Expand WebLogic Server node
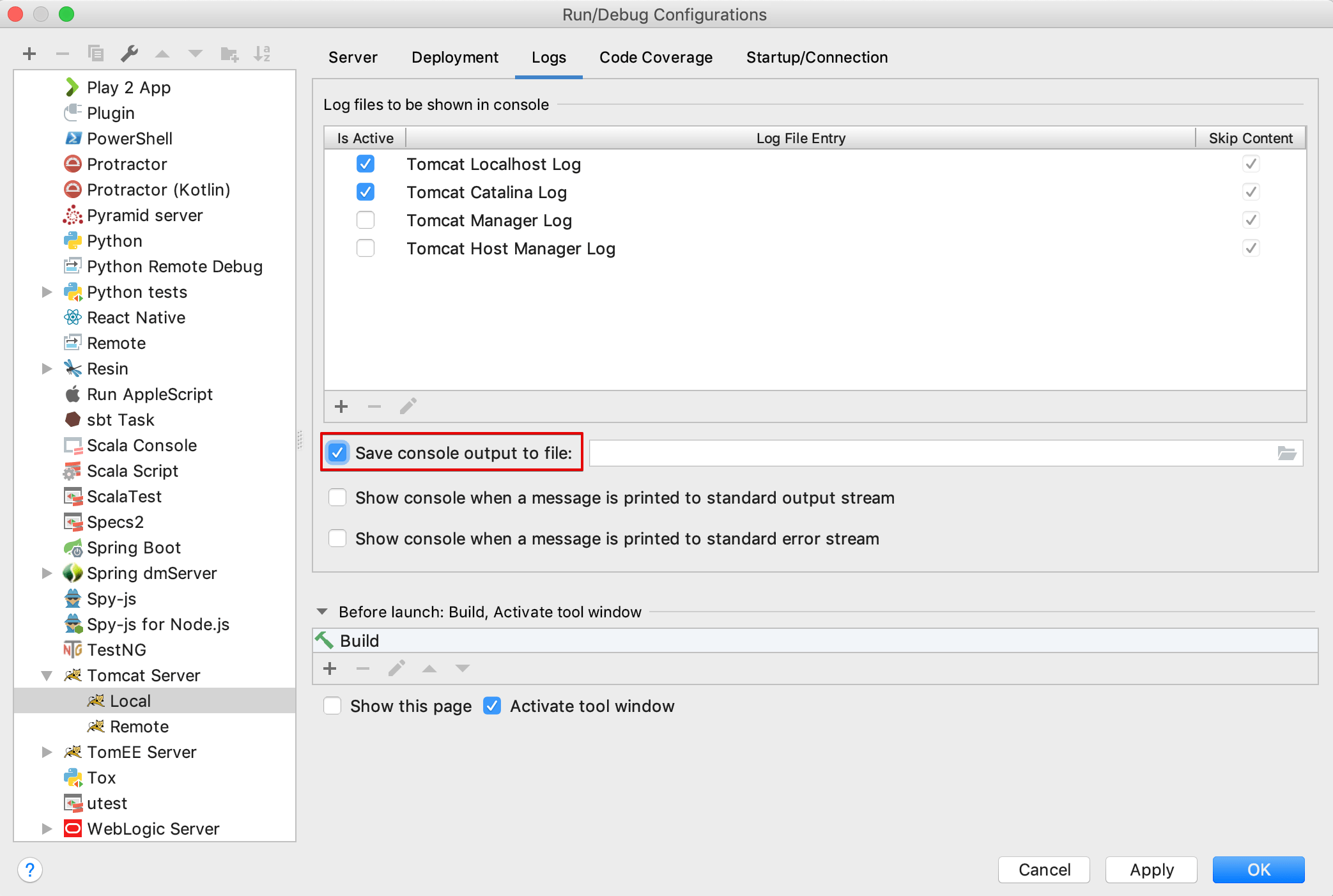This screenshot has height=896, width=1333. click(x=47, y=829)
